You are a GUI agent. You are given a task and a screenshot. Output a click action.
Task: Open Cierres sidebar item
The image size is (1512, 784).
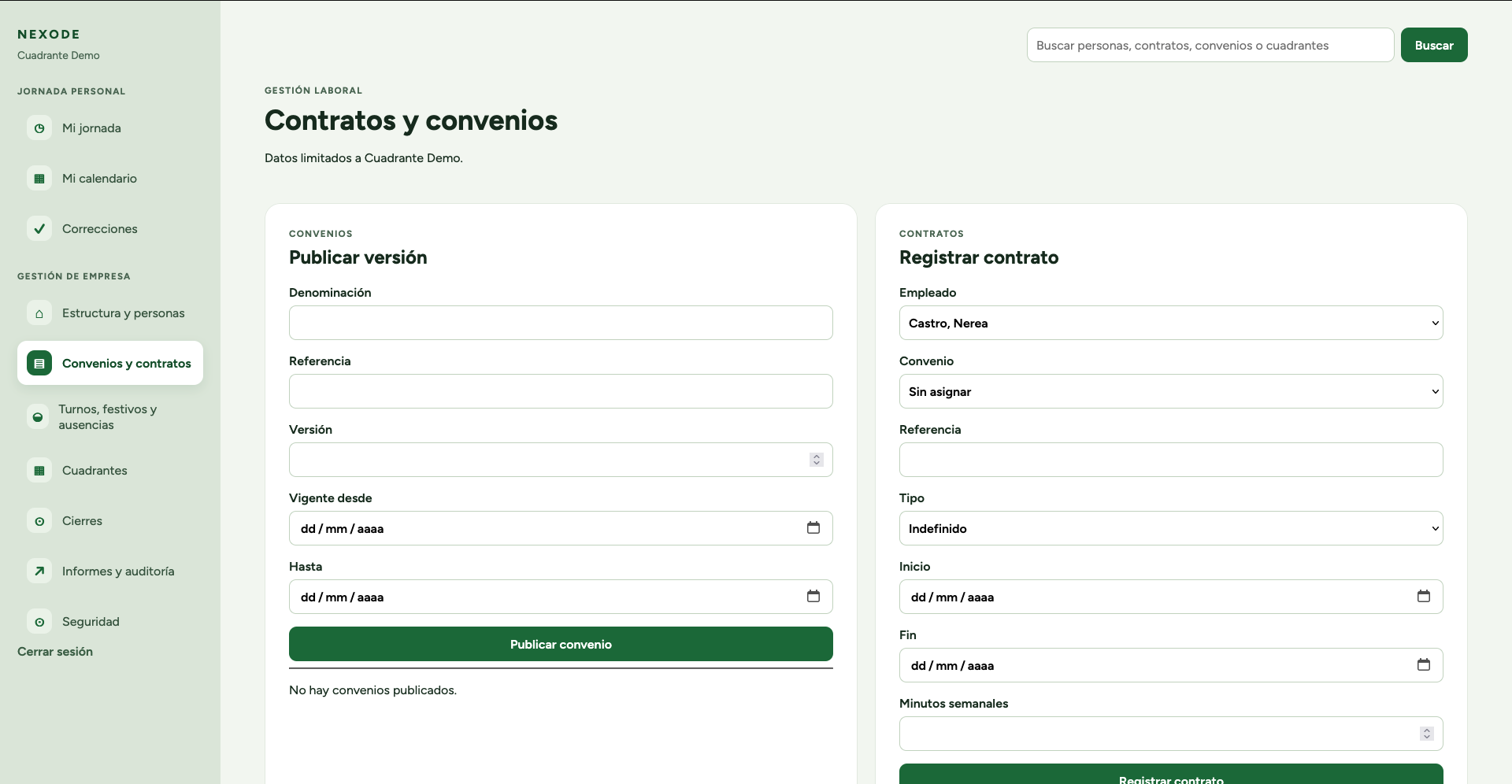(x=110, y=520)
